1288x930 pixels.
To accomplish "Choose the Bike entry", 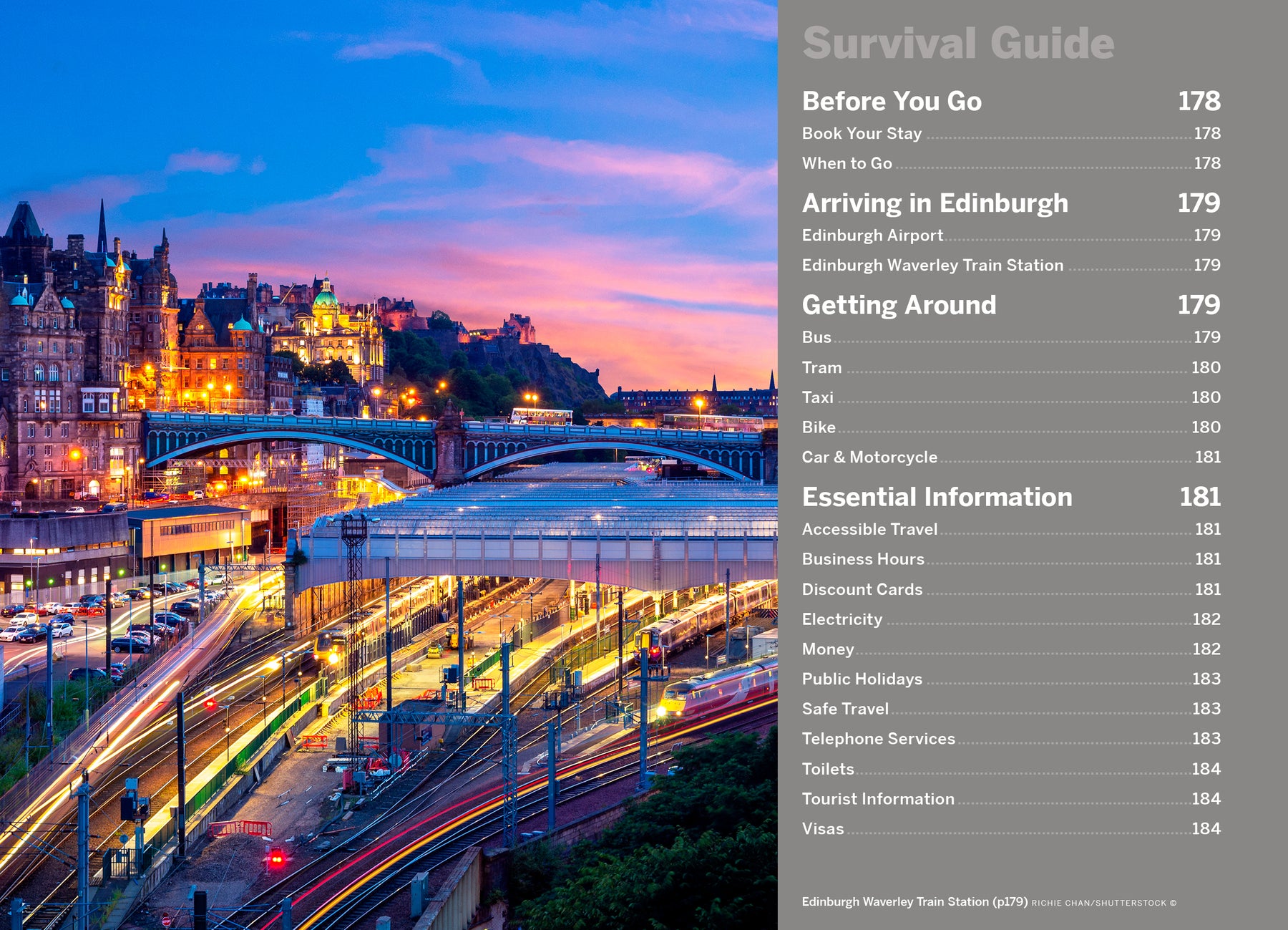I will coord(1011,427).
